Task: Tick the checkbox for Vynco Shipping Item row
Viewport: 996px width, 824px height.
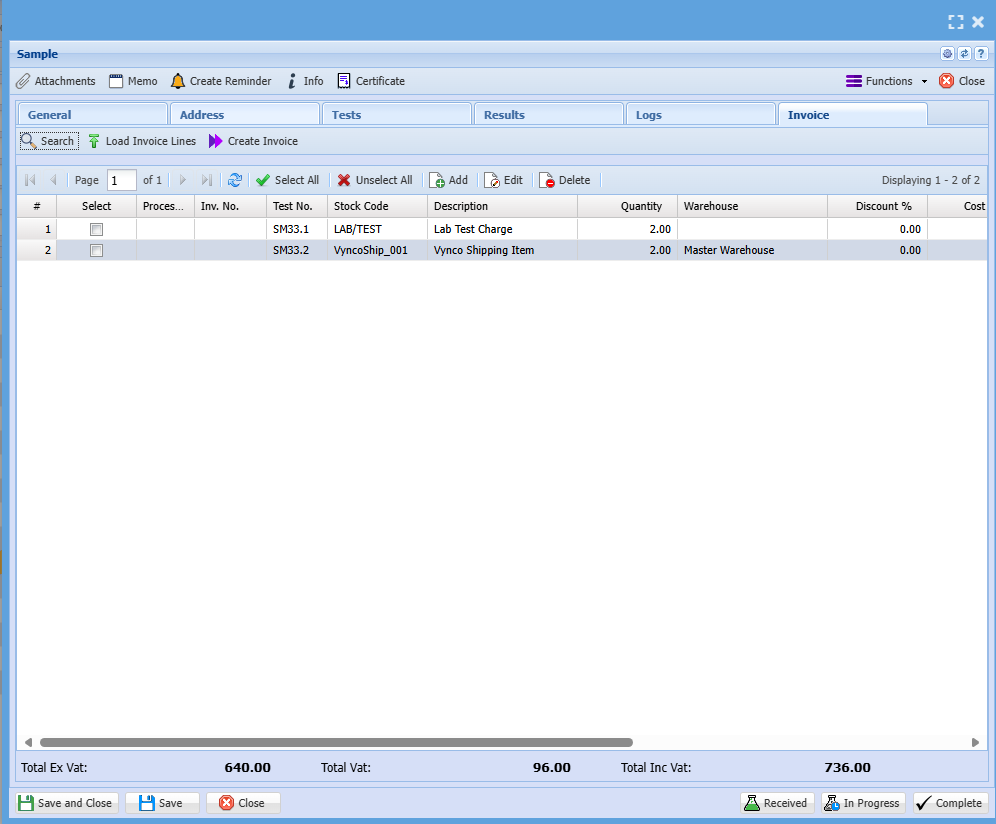Action: (x=97, y=250)
